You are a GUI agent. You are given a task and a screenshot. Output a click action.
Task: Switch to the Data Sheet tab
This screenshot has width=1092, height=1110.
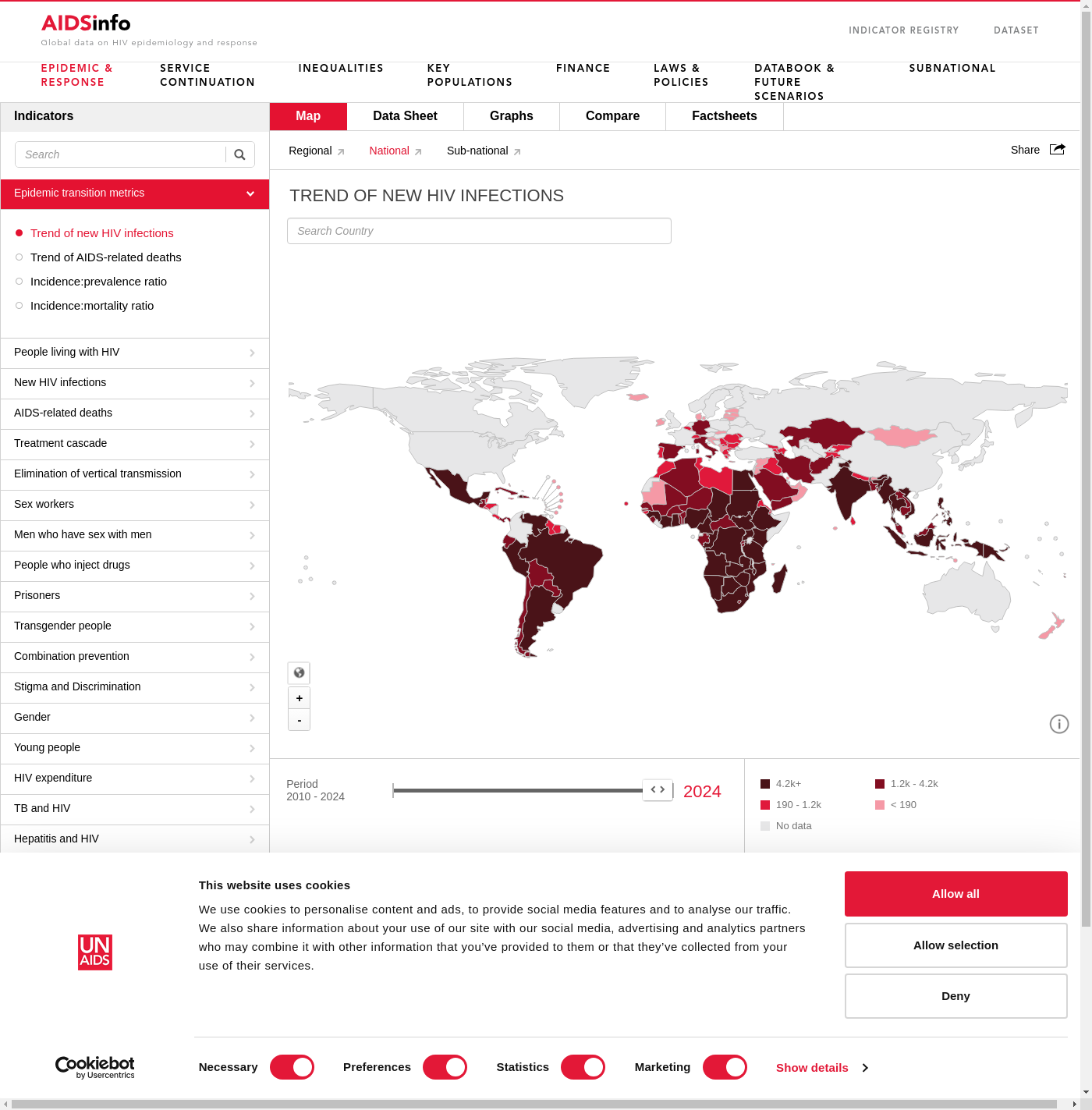(405, 116)
